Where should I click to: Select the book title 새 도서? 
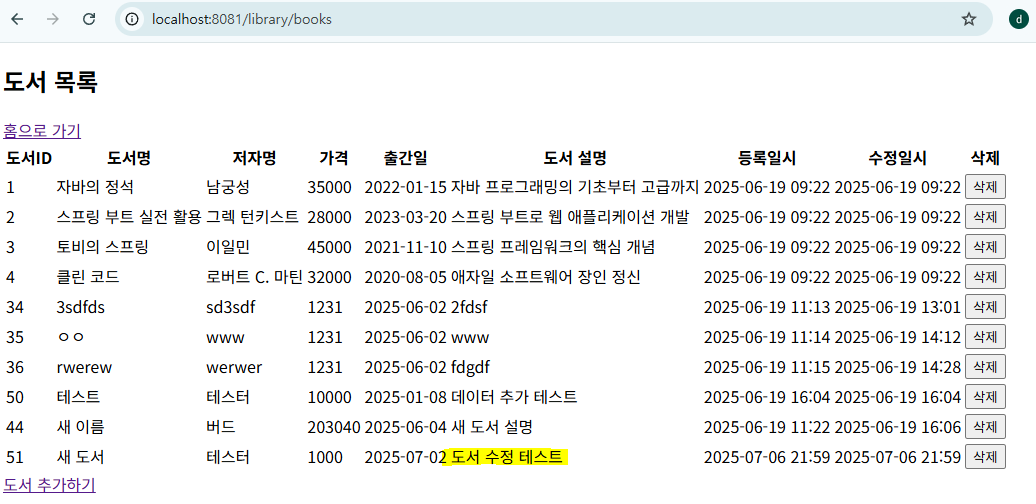pos(81,457)
